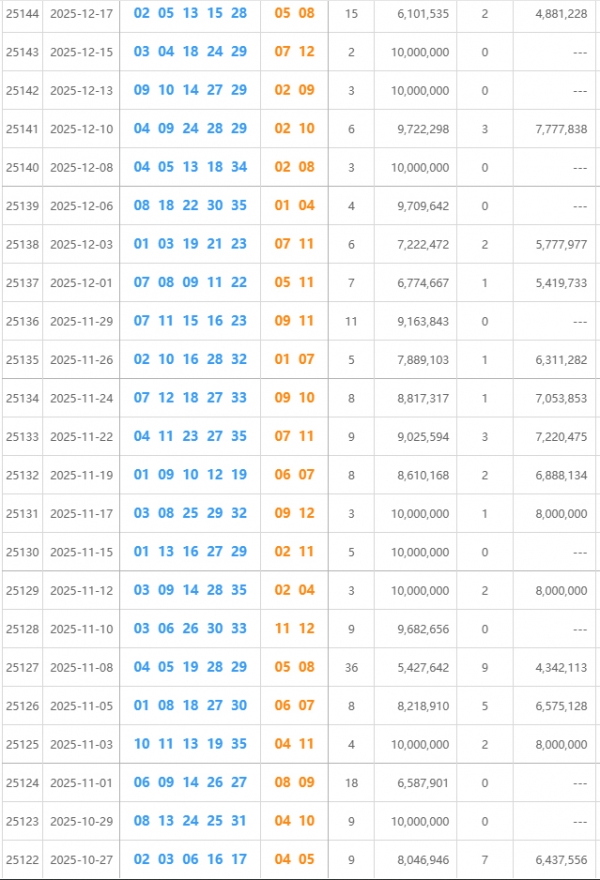Click orange numbers 11 12 in row 25128

pyautogui.click(x=294, y=629)
